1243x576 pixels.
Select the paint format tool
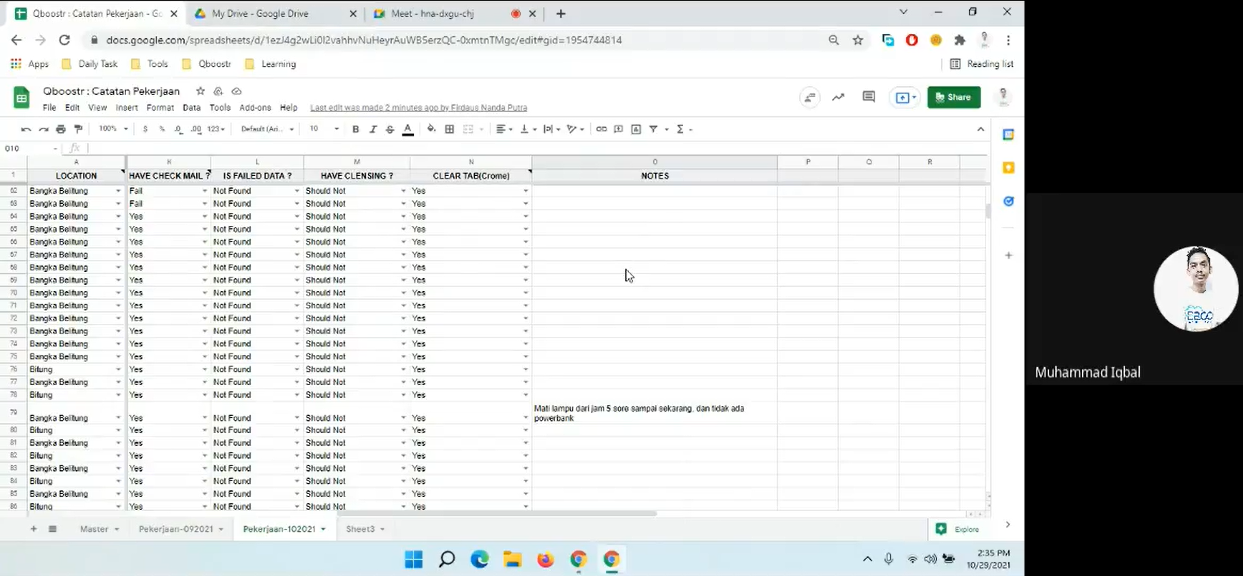[x=78, y=129]
